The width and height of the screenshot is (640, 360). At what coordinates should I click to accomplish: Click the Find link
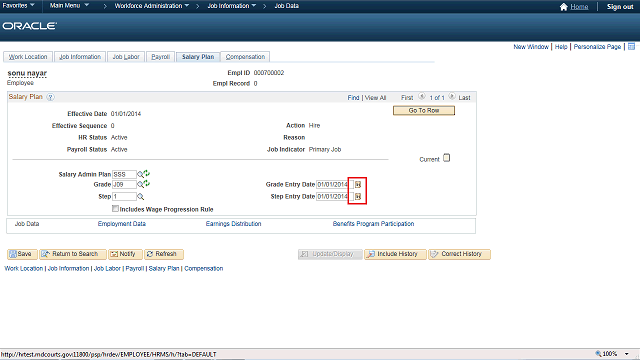point(353,98)
